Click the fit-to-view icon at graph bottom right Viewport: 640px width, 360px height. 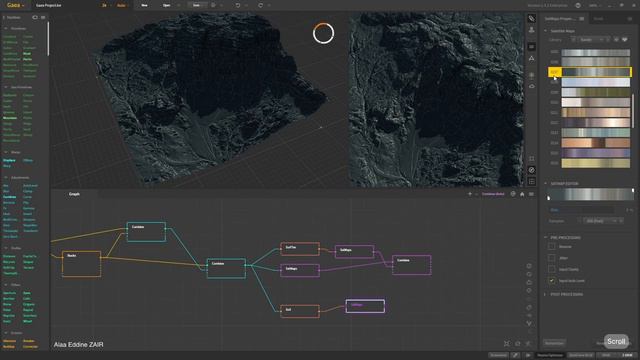point(507,344)
